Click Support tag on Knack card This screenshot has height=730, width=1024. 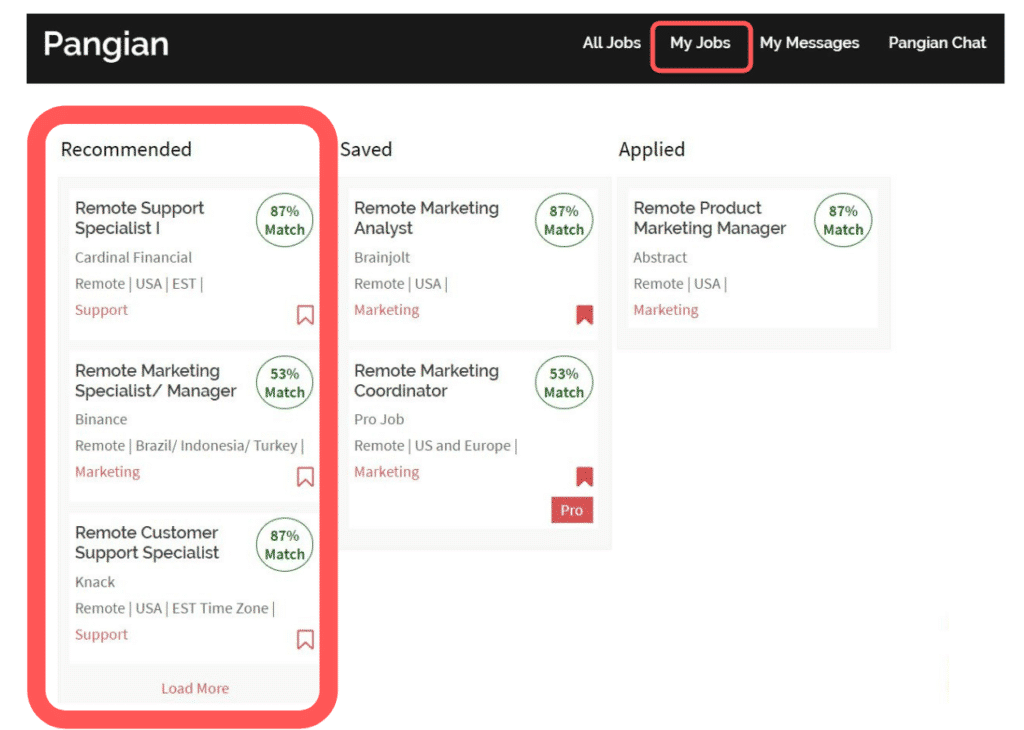point(101,635)
